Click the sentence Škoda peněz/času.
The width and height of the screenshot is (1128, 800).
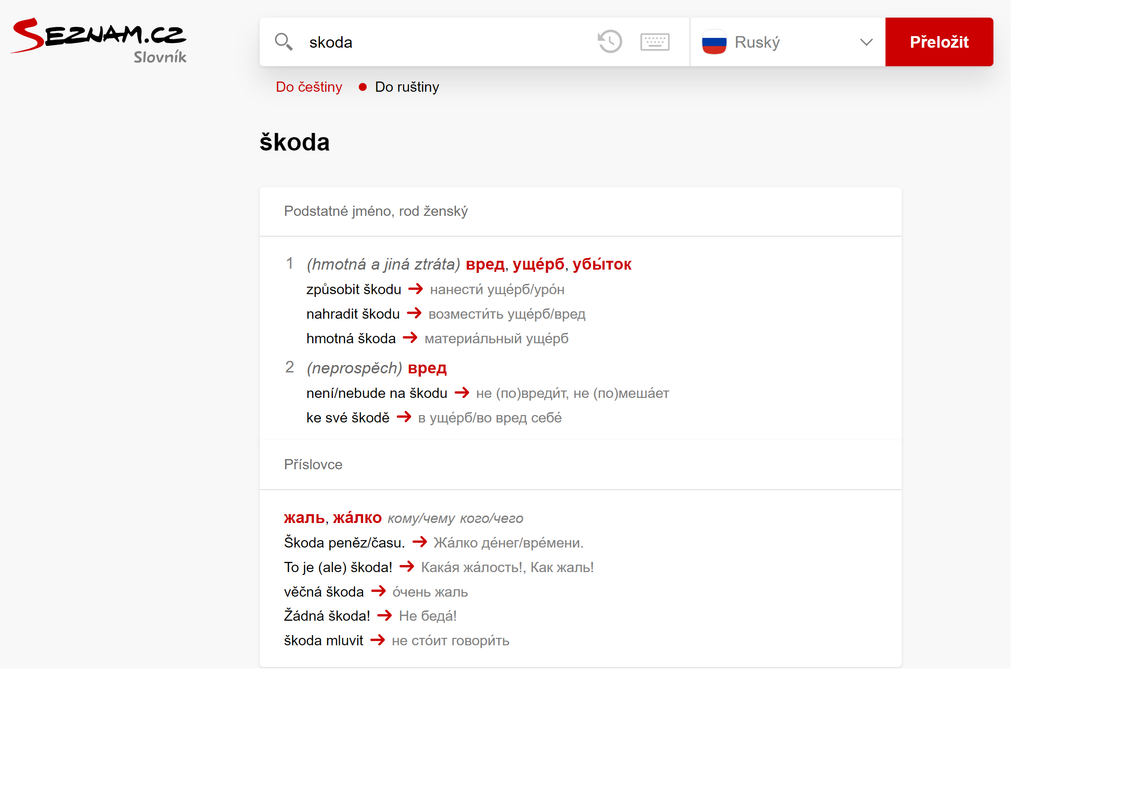[x=344, y=542]
